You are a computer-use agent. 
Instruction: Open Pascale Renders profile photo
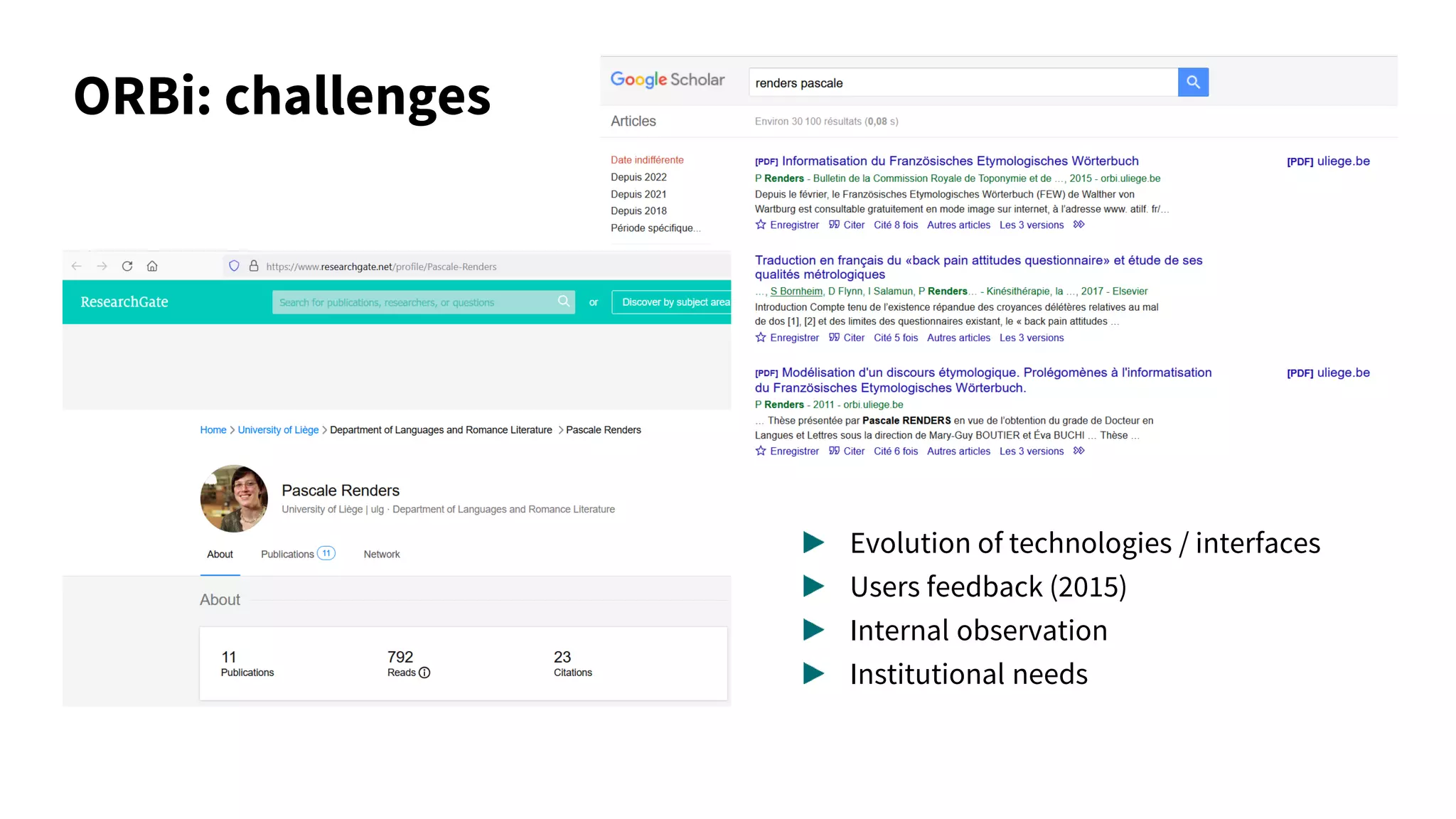(235, 499)
